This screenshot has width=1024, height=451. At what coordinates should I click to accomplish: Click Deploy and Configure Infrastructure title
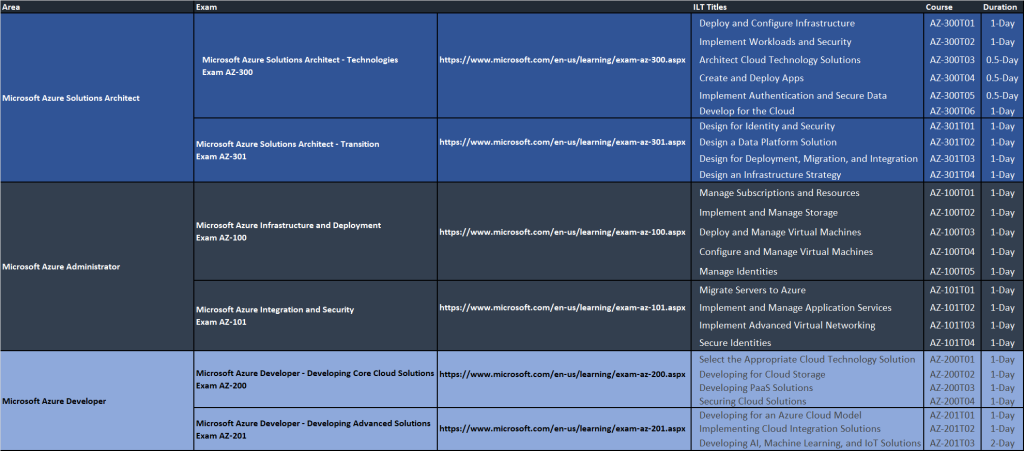(x=776, y=23)
